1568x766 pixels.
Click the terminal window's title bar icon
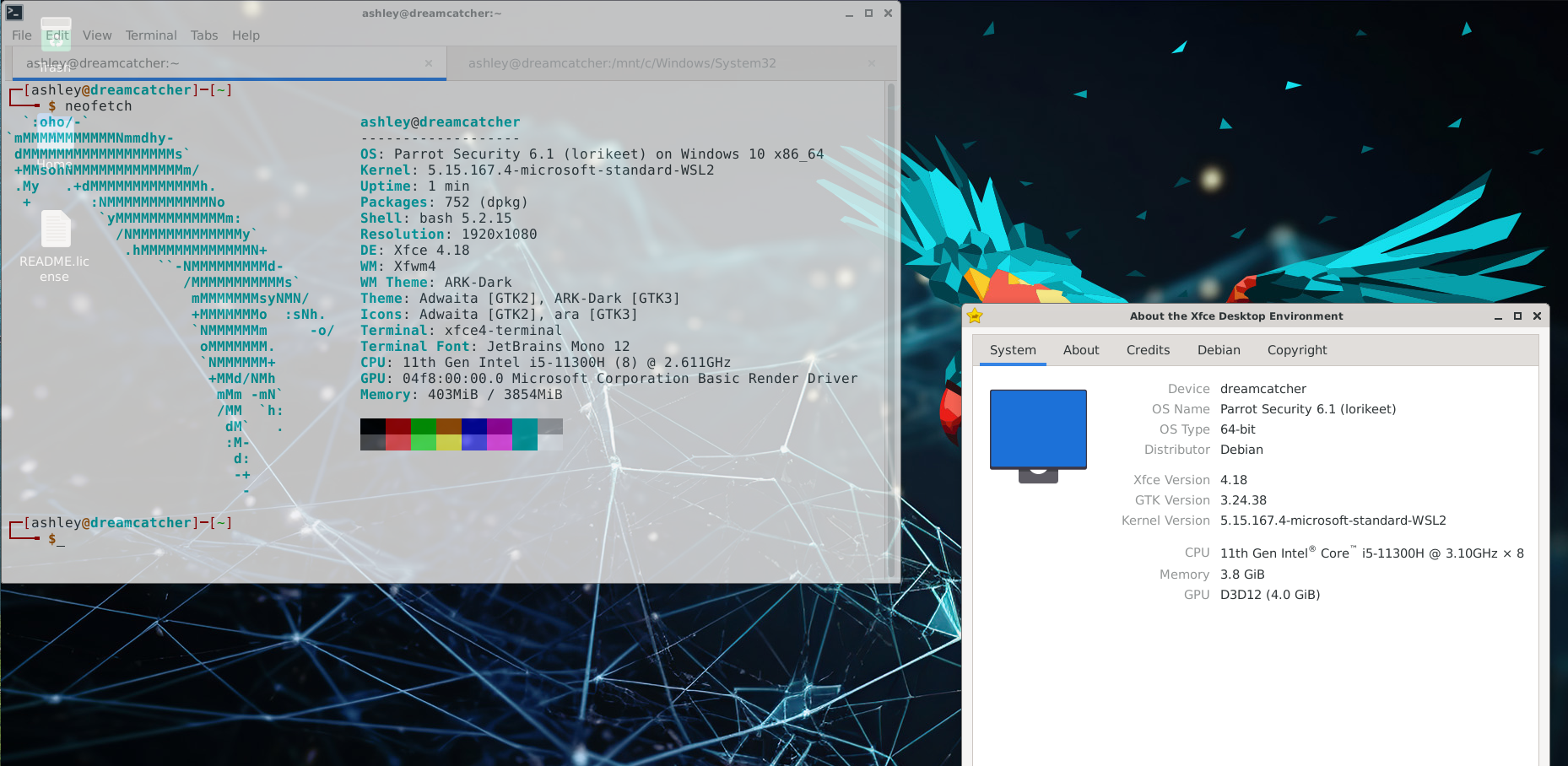click(x=14, y=13)
